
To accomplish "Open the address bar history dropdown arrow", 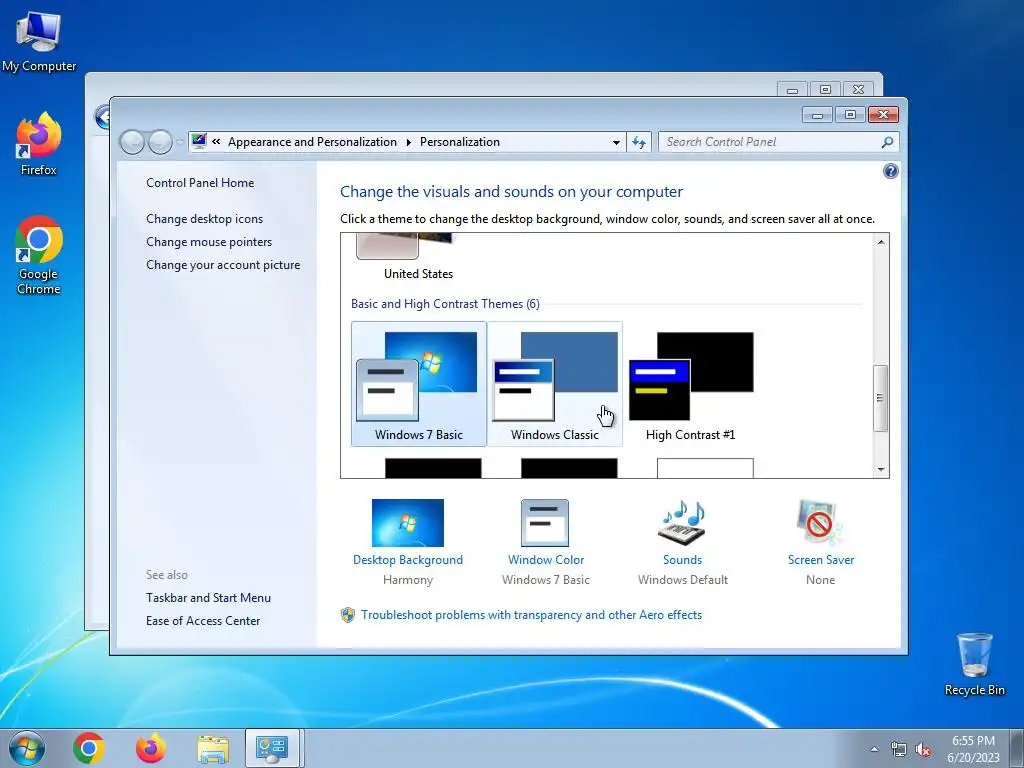I will coord(616,142).
